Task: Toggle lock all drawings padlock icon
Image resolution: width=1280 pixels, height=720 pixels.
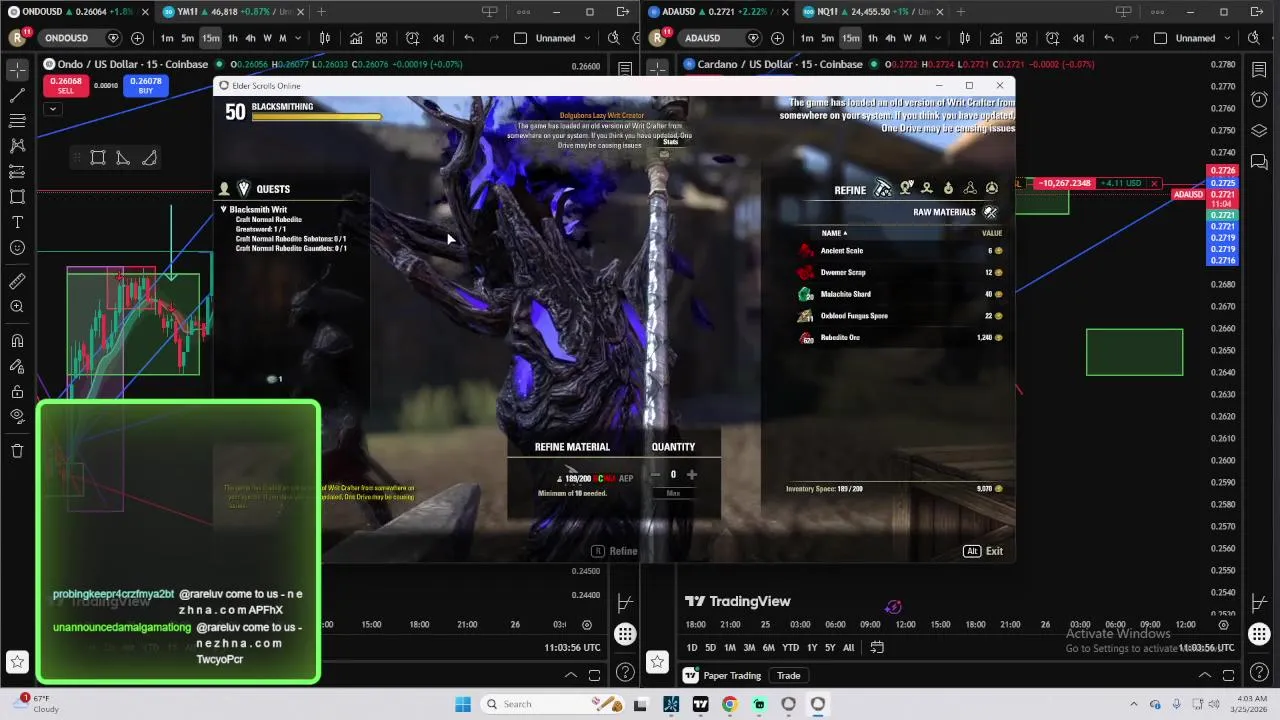Action: click(x=17, y=392)
